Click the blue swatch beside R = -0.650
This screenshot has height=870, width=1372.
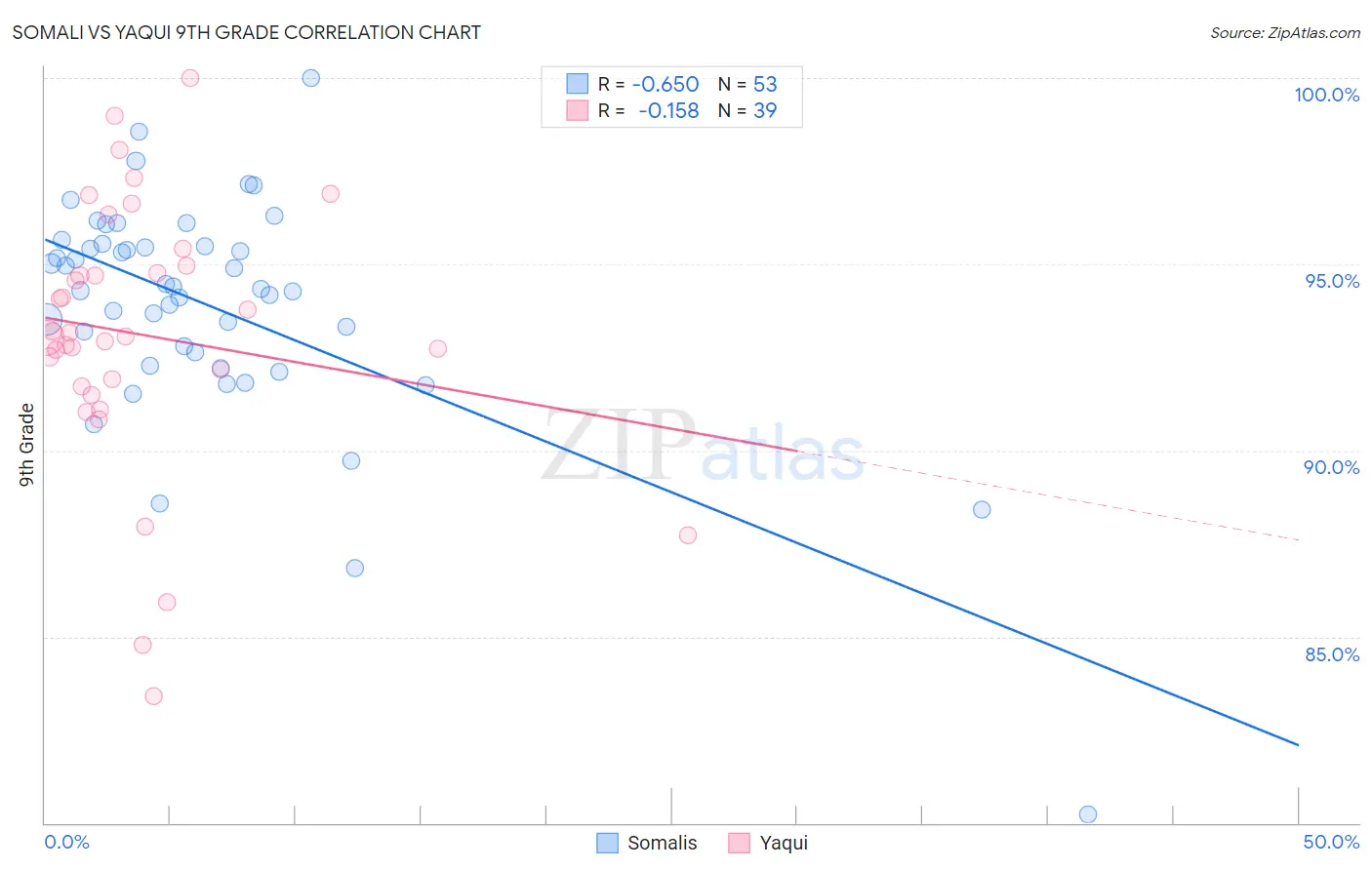578,84
